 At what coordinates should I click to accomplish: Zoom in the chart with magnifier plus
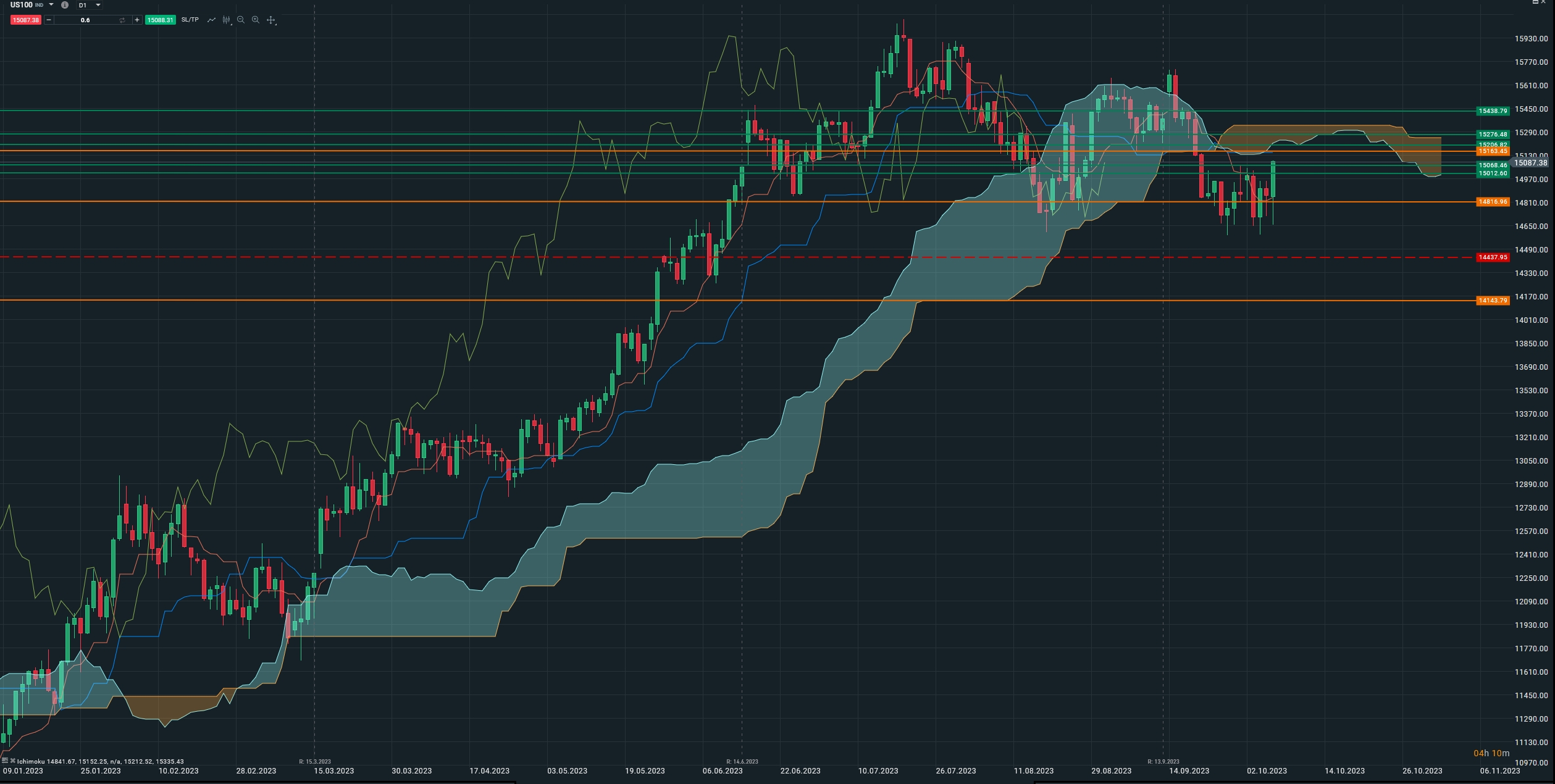(256, 20)
